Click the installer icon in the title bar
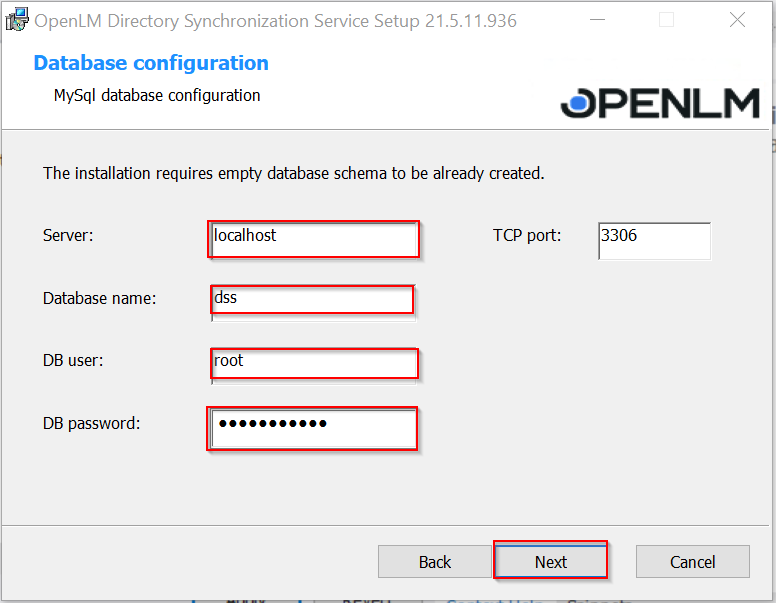The width and height of the screenshot is (776, 603). coord(16,20)
